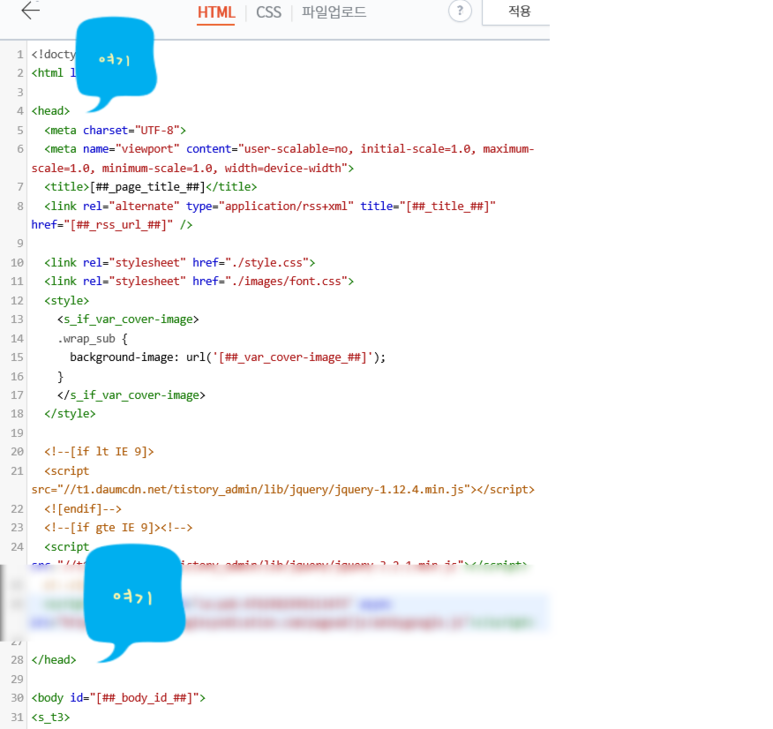Click the closing </style> tag
Image resolution: width=773 pixels, height=729 pixels.
click(x=70, y=414)
